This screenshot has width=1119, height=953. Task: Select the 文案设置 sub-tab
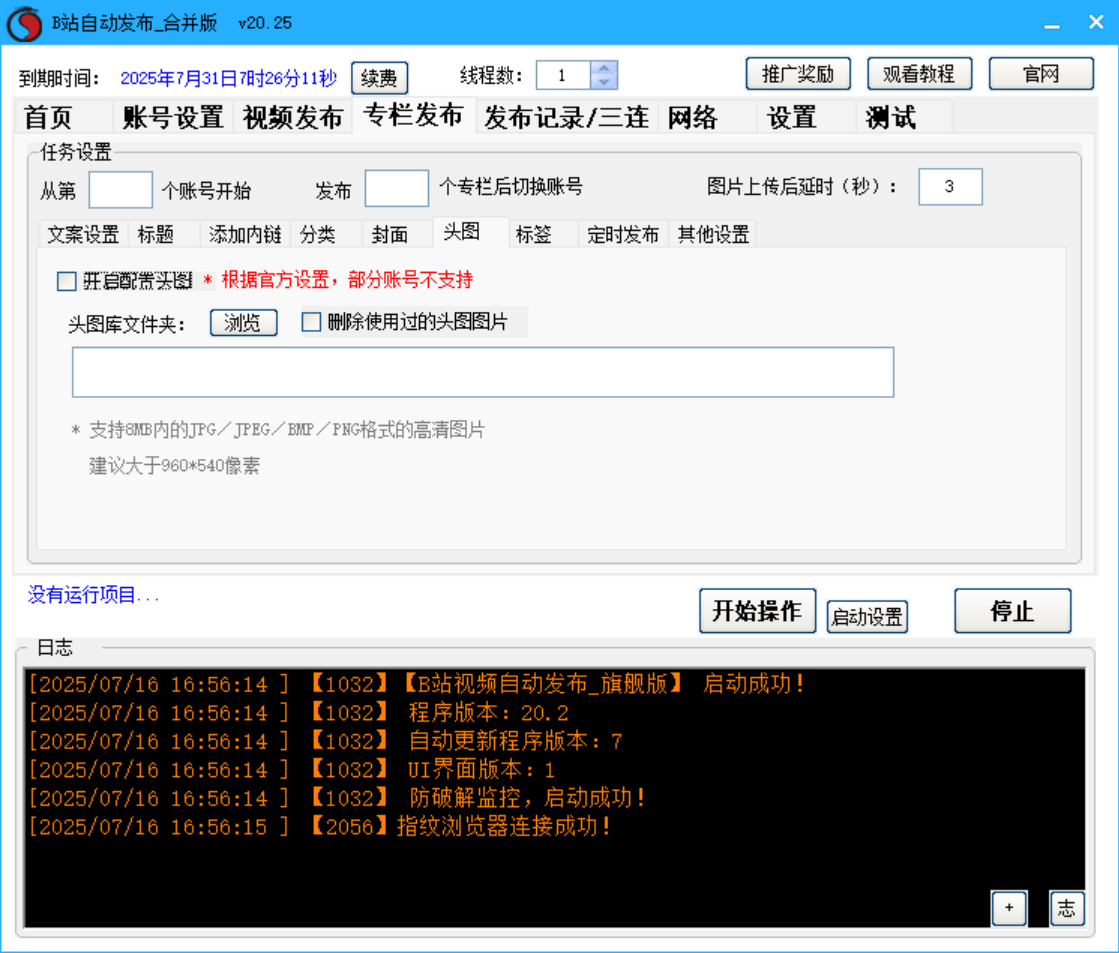click(83, 234)
